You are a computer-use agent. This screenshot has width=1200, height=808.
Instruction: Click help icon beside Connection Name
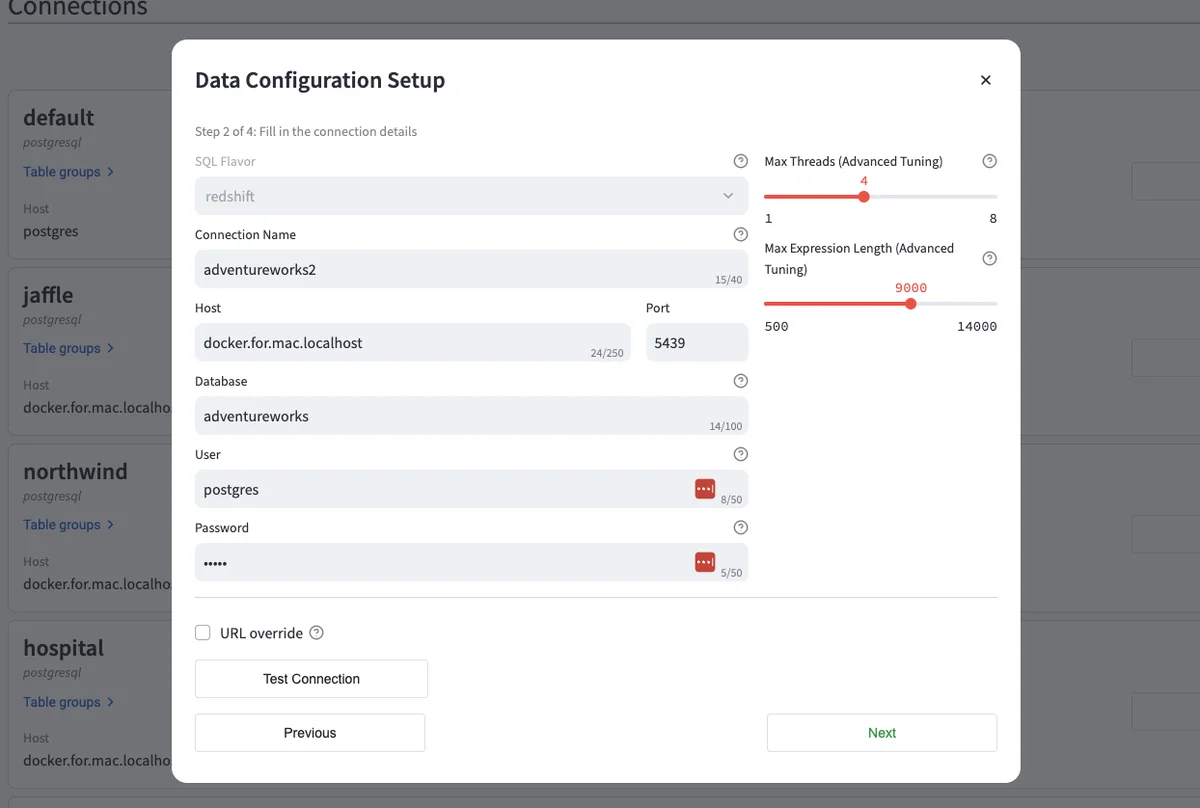point(740,235)
